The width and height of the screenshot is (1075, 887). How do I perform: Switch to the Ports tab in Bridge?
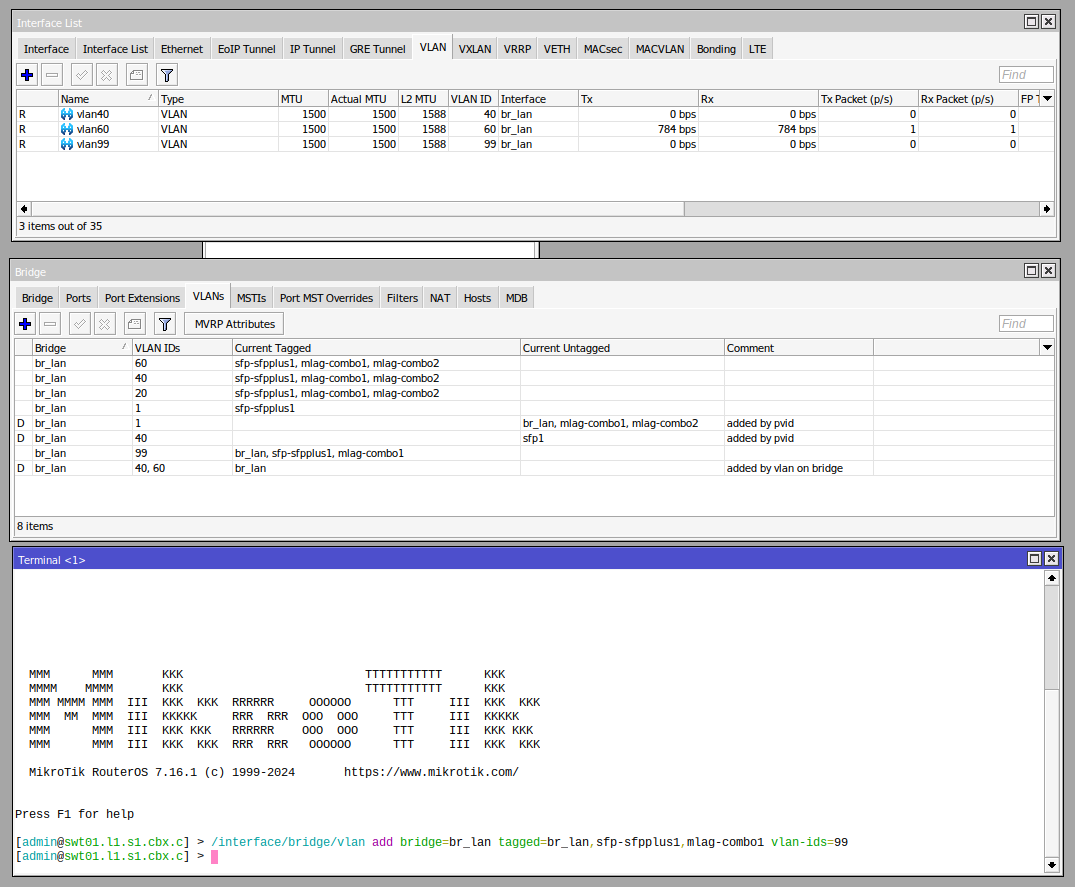[x=78, y=298]
